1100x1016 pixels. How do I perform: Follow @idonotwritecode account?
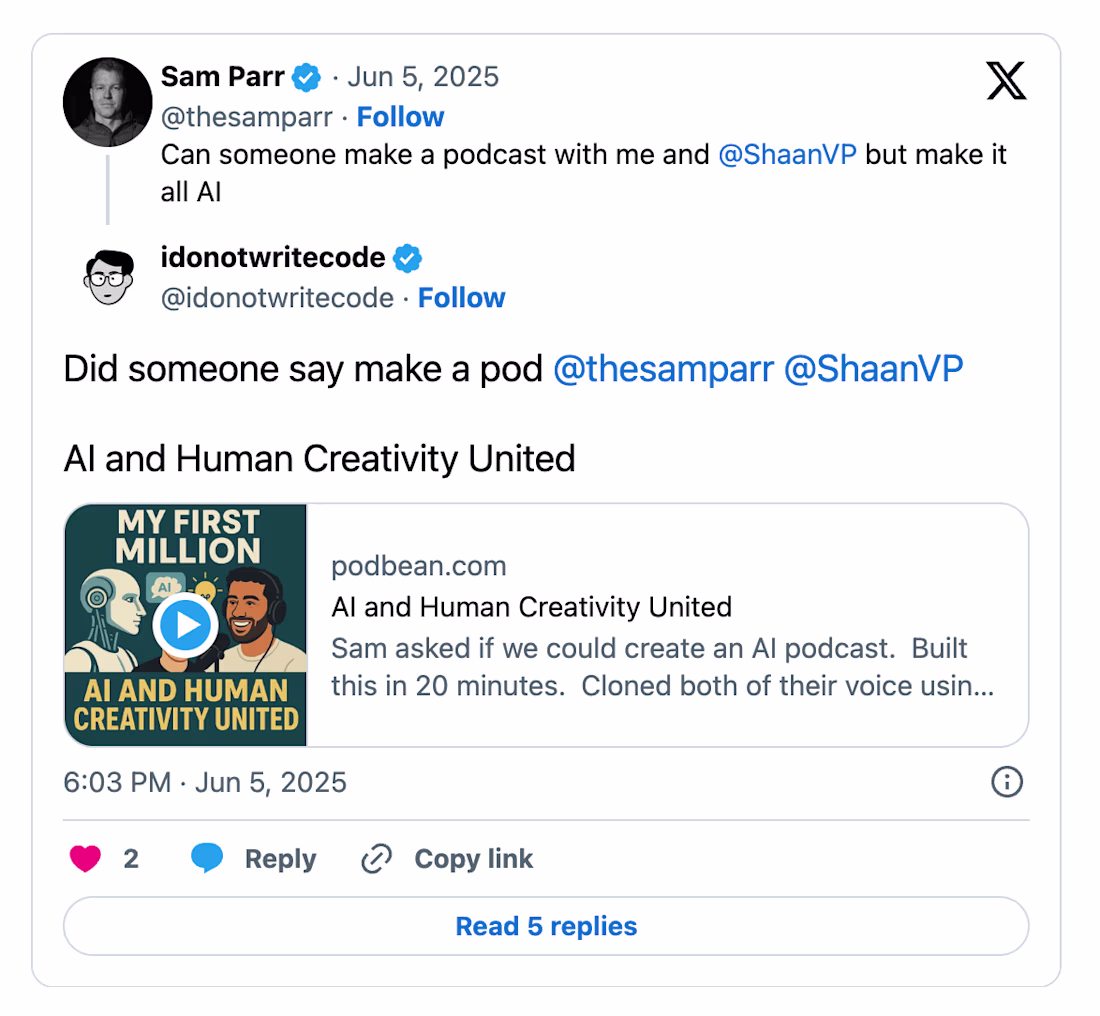[461, 298]
